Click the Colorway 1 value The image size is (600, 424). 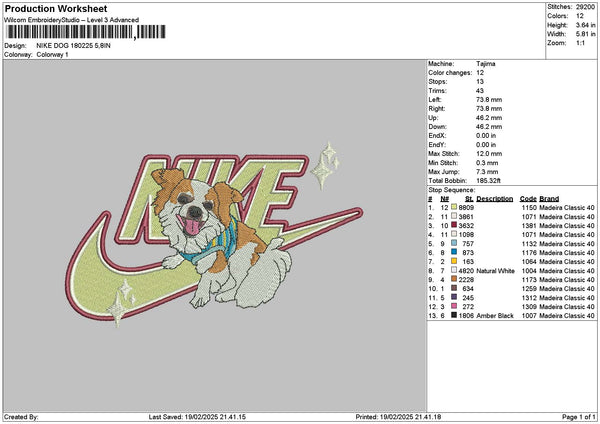pyautogui.click(x=52, y=55)
